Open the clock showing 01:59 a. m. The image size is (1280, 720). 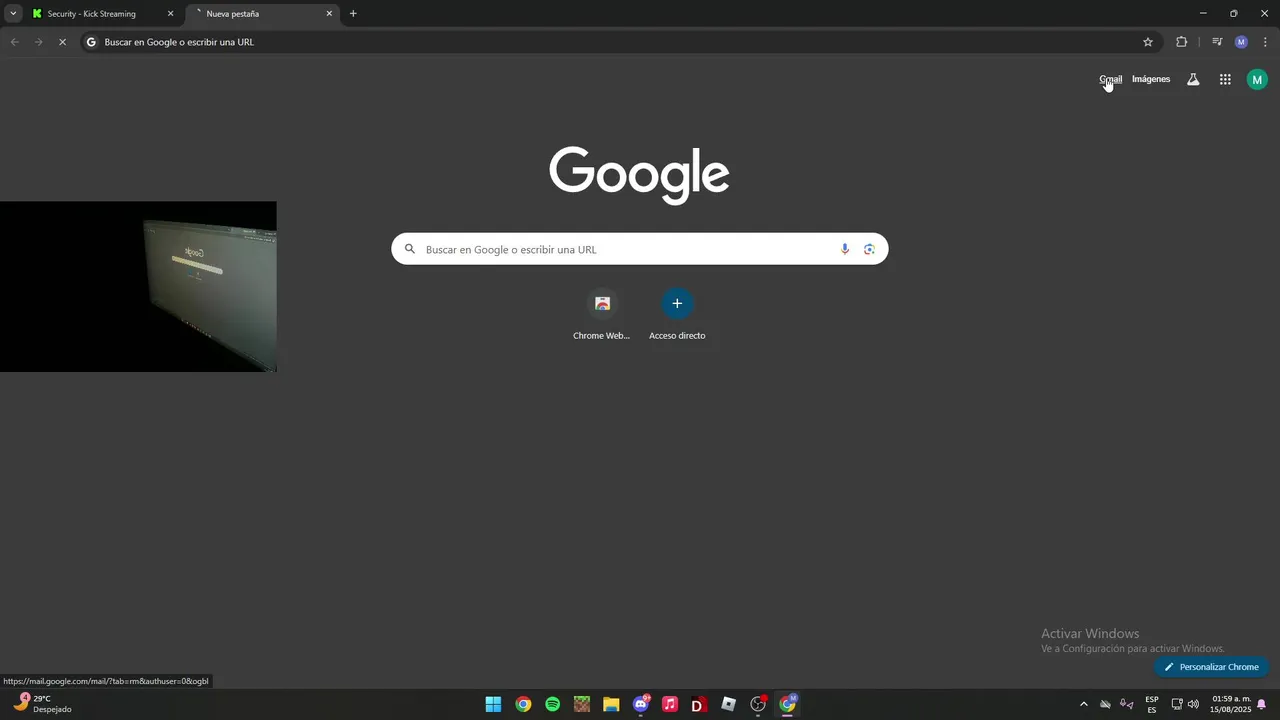[x=1230, y=704]
